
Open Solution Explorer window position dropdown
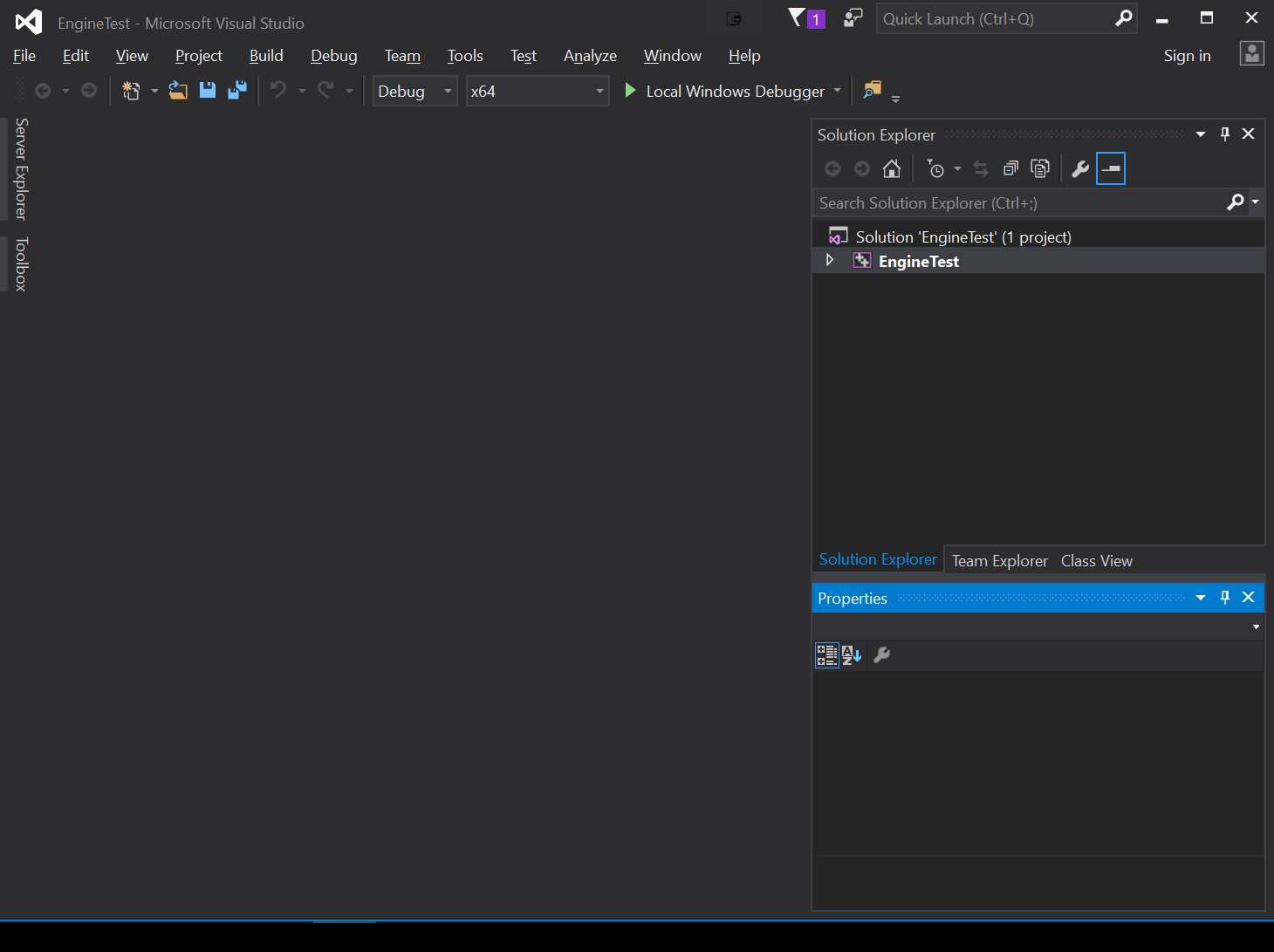(x=1201, y=134)
